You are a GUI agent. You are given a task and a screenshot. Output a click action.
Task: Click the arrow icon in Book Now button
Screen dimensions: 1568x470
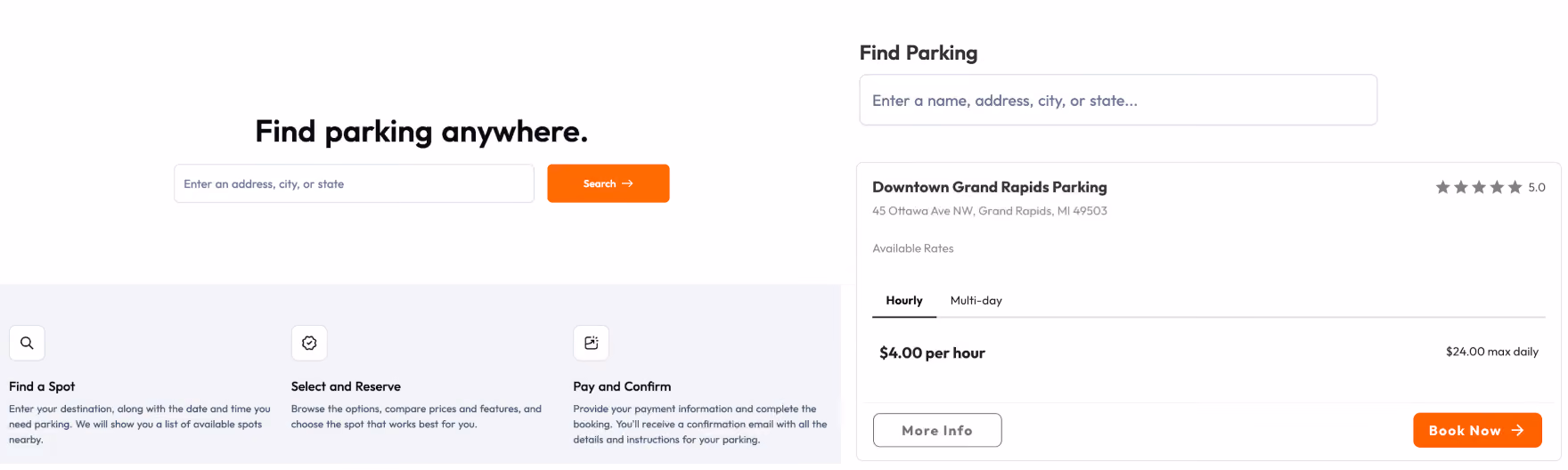coord(1518,430)
